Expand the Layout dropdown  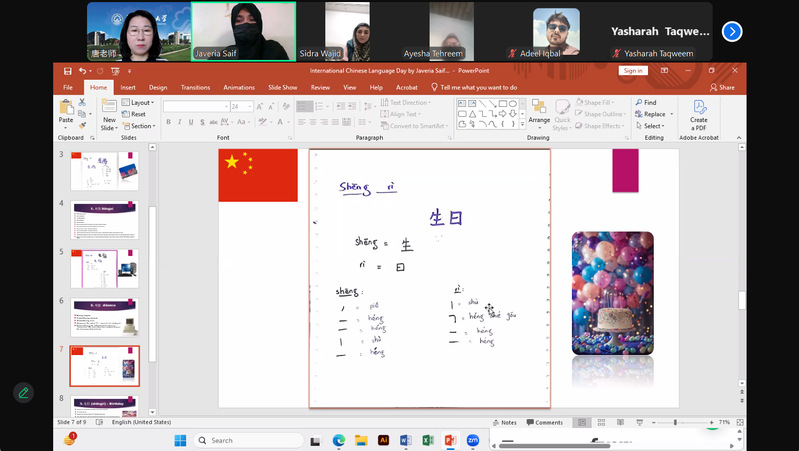[x=138, y=102]
